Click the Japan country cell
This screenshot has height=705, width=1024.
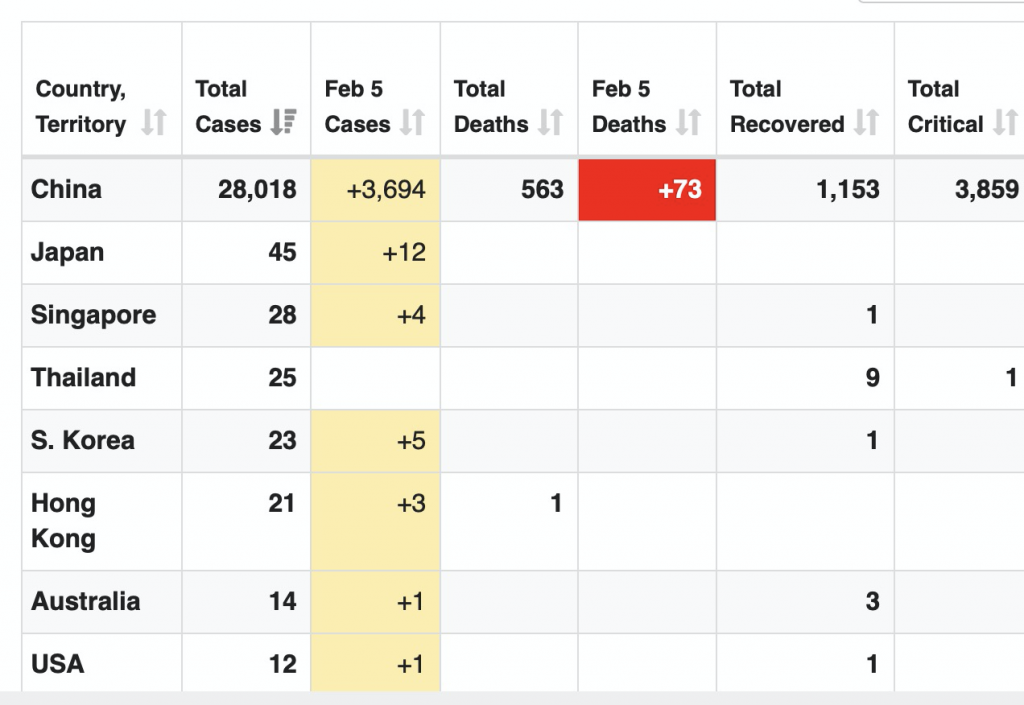point(67,252)
